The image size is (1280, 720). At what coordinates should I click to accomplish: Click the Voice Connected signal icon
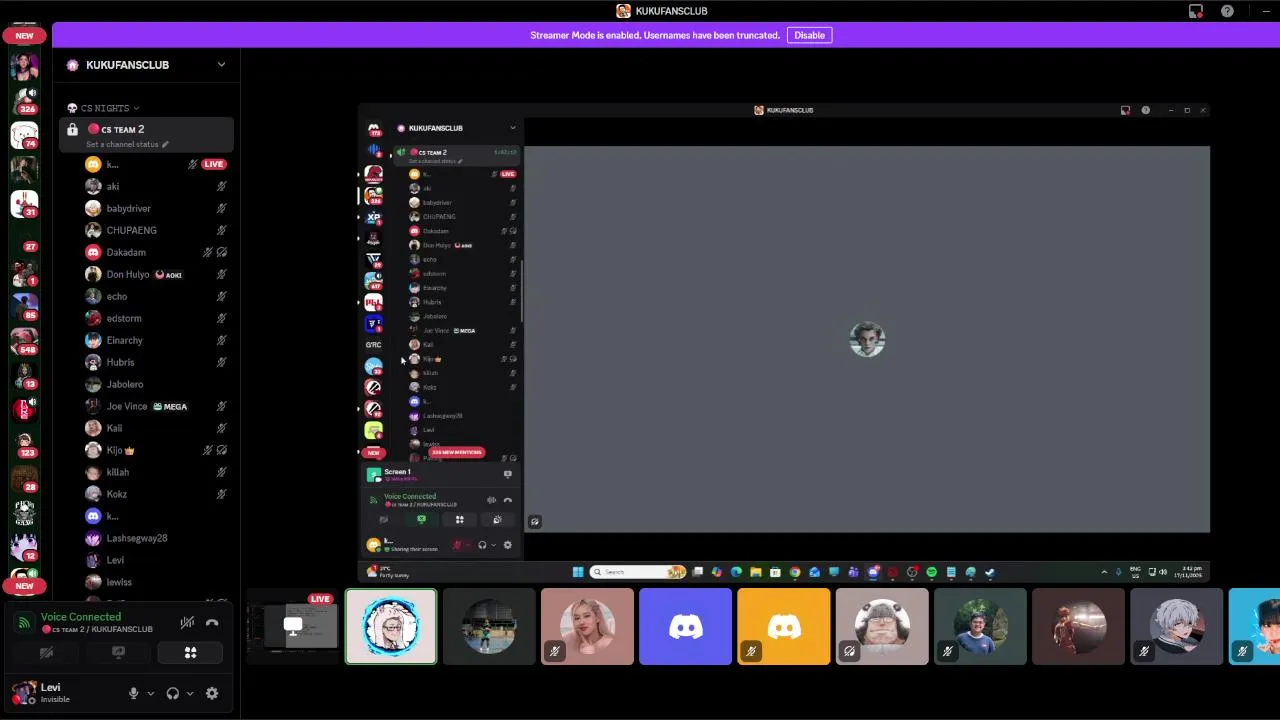24,623
